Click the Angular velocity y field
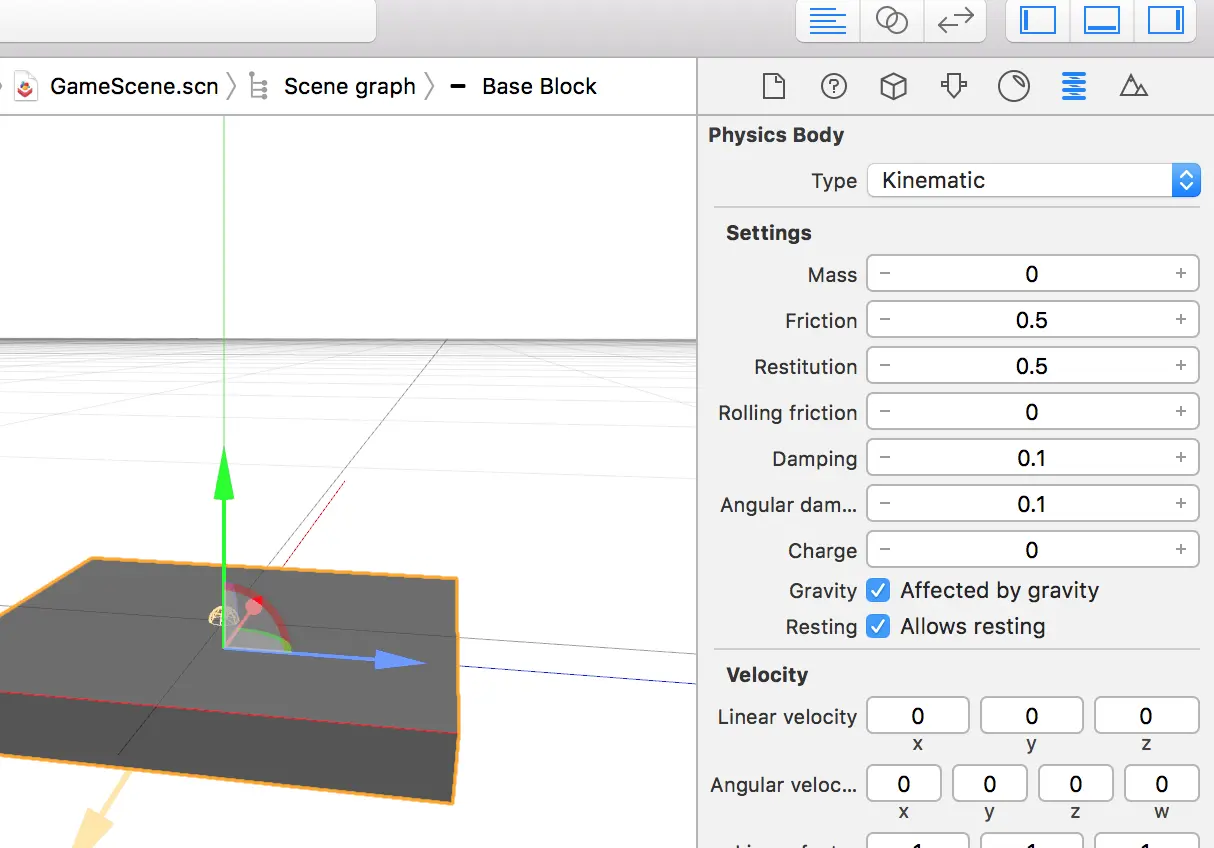The height and width of the screenshot is (848, 1214). click(990, 784)
